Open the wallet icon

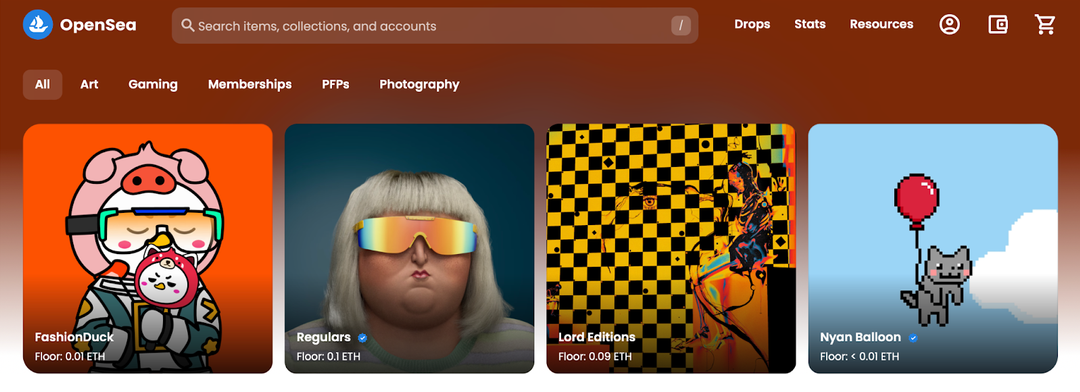click(997, 25)
